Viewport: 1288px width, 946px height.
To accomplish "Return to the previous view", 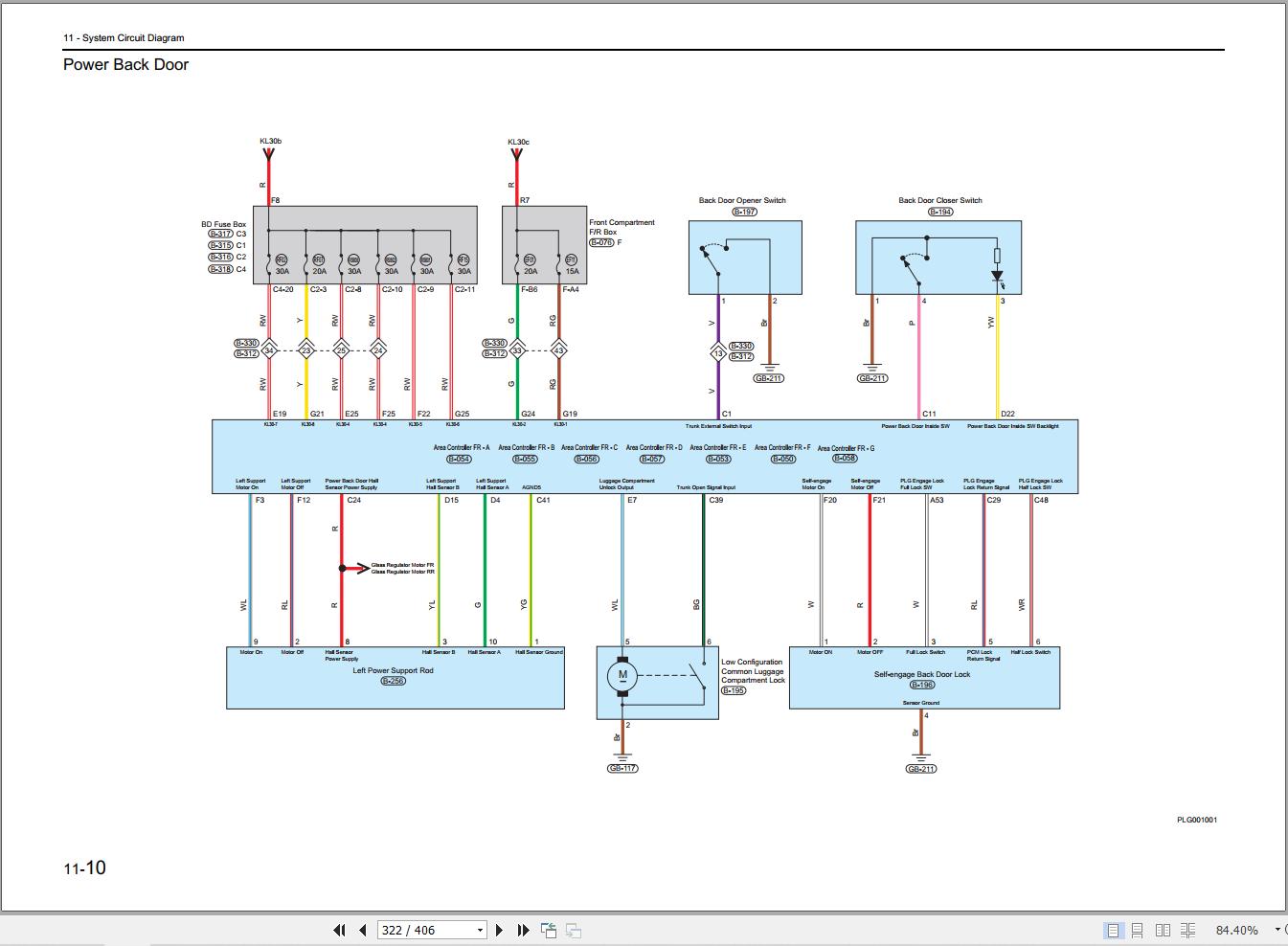I will point(549,930).
